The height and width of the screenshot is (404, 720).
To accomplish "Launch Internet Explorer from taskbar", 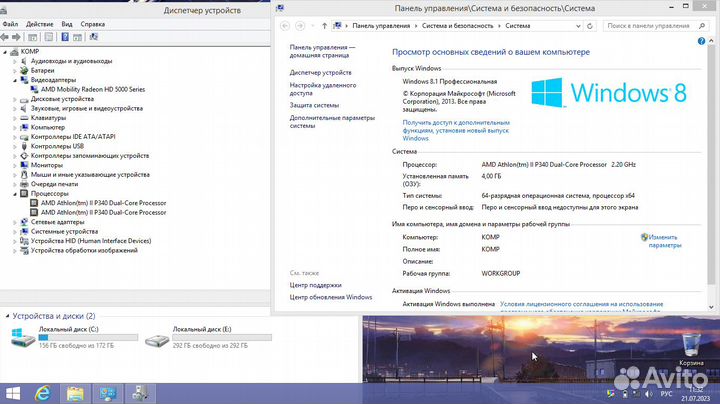I will click(x=43, y=393).
